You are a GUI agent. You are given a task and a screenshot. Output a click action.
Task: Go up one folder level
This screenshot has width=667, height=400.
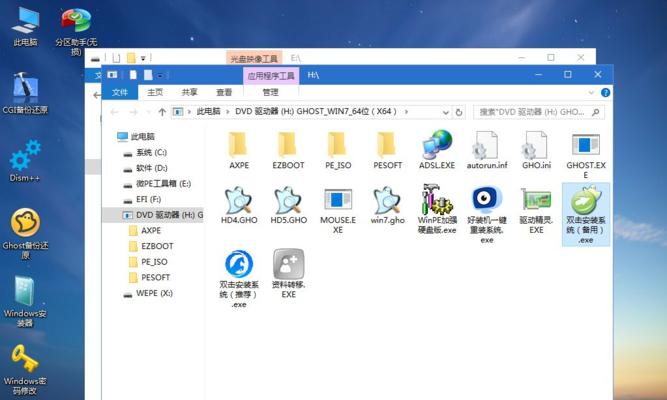click(162, 112)
